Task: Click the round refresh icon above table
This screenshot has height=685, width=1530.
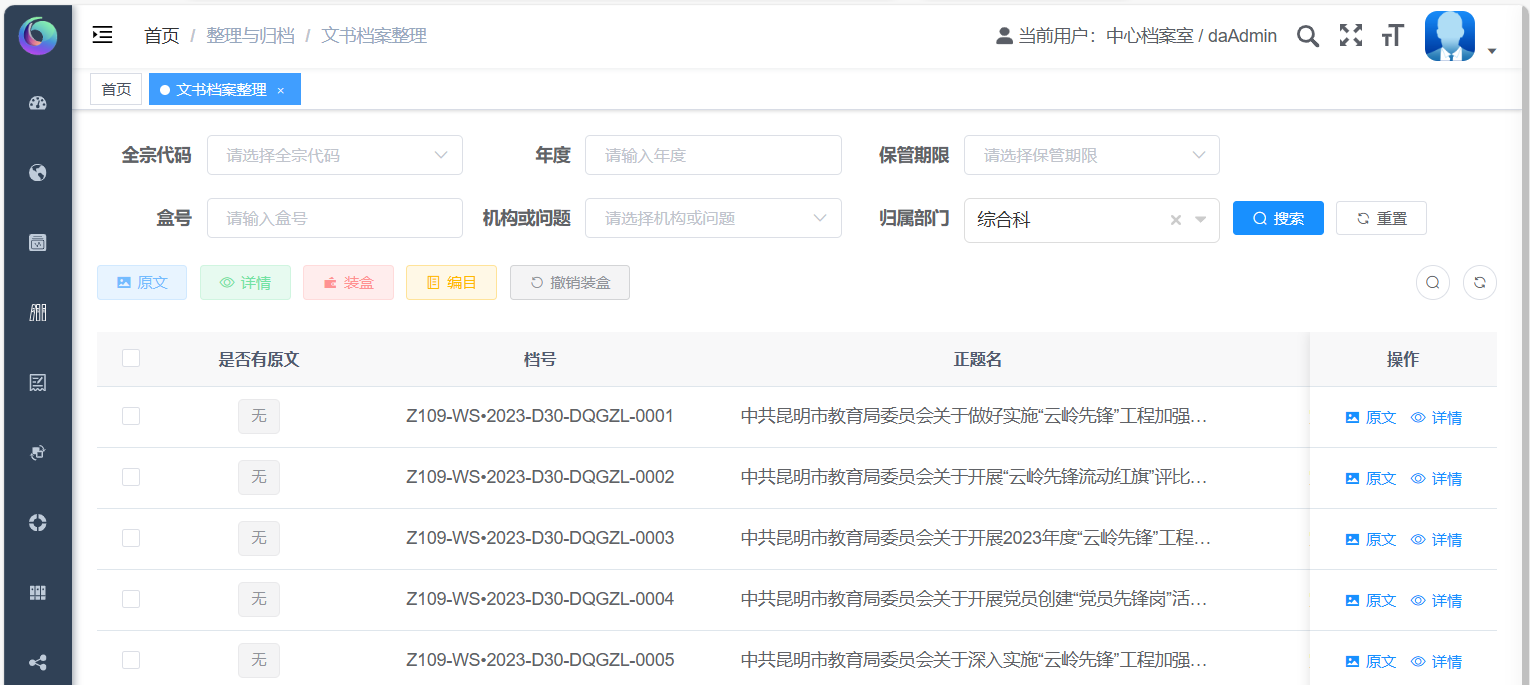Action: [1479, 282]
